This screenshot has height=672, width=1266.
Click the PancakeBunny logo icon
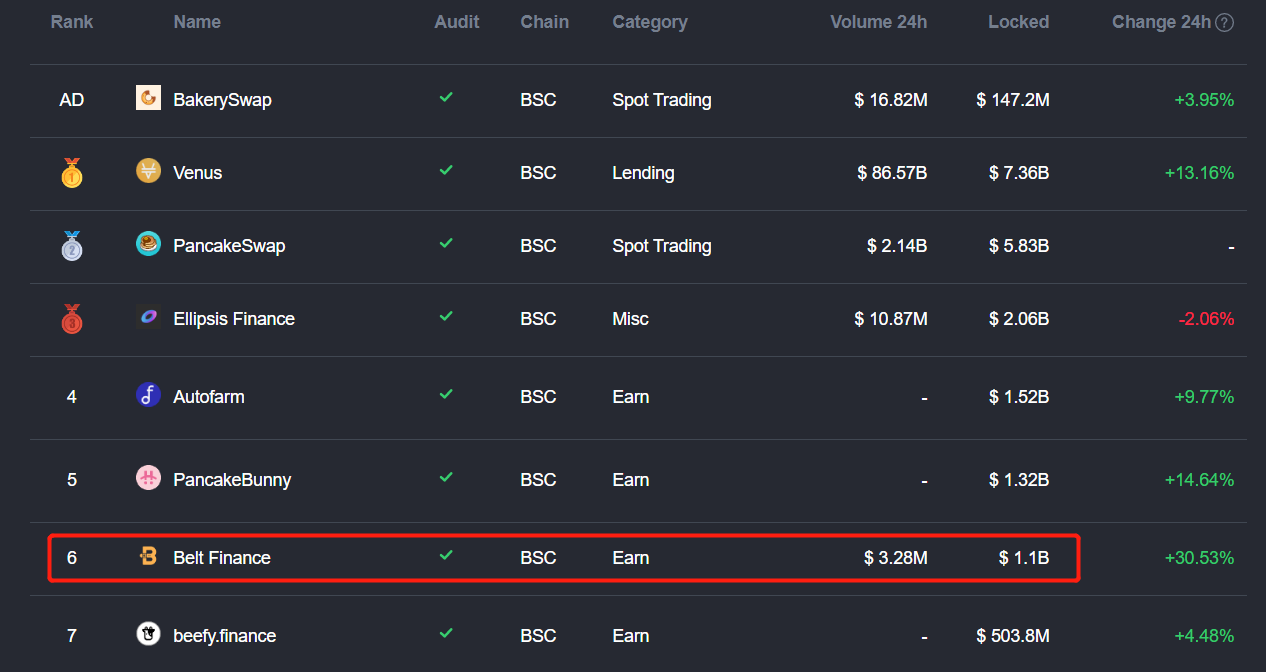[148, 478]
